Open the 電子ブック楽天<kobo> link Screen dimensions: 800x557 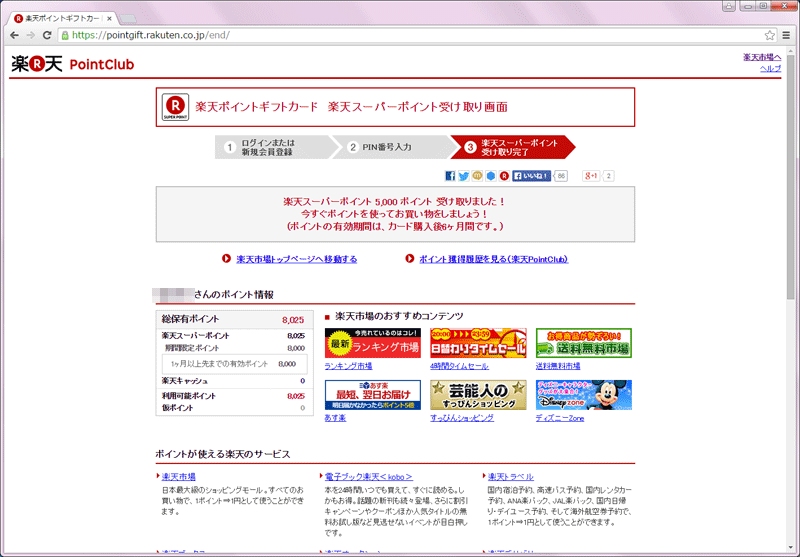[368, 477]
